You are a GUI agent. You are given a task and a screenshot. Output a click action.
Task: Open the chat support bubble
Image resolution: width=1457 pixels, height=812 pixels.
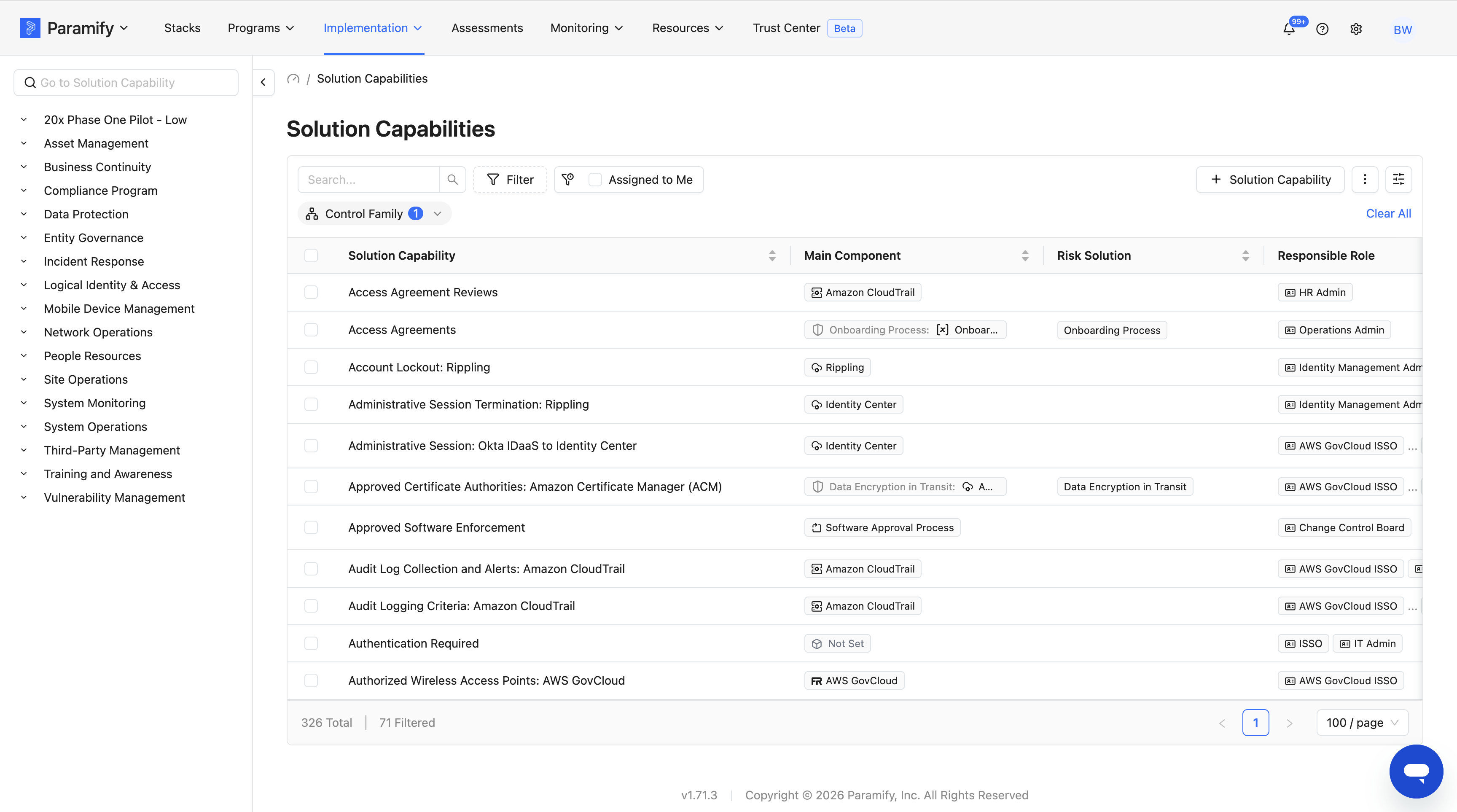tap(1416, 771)
